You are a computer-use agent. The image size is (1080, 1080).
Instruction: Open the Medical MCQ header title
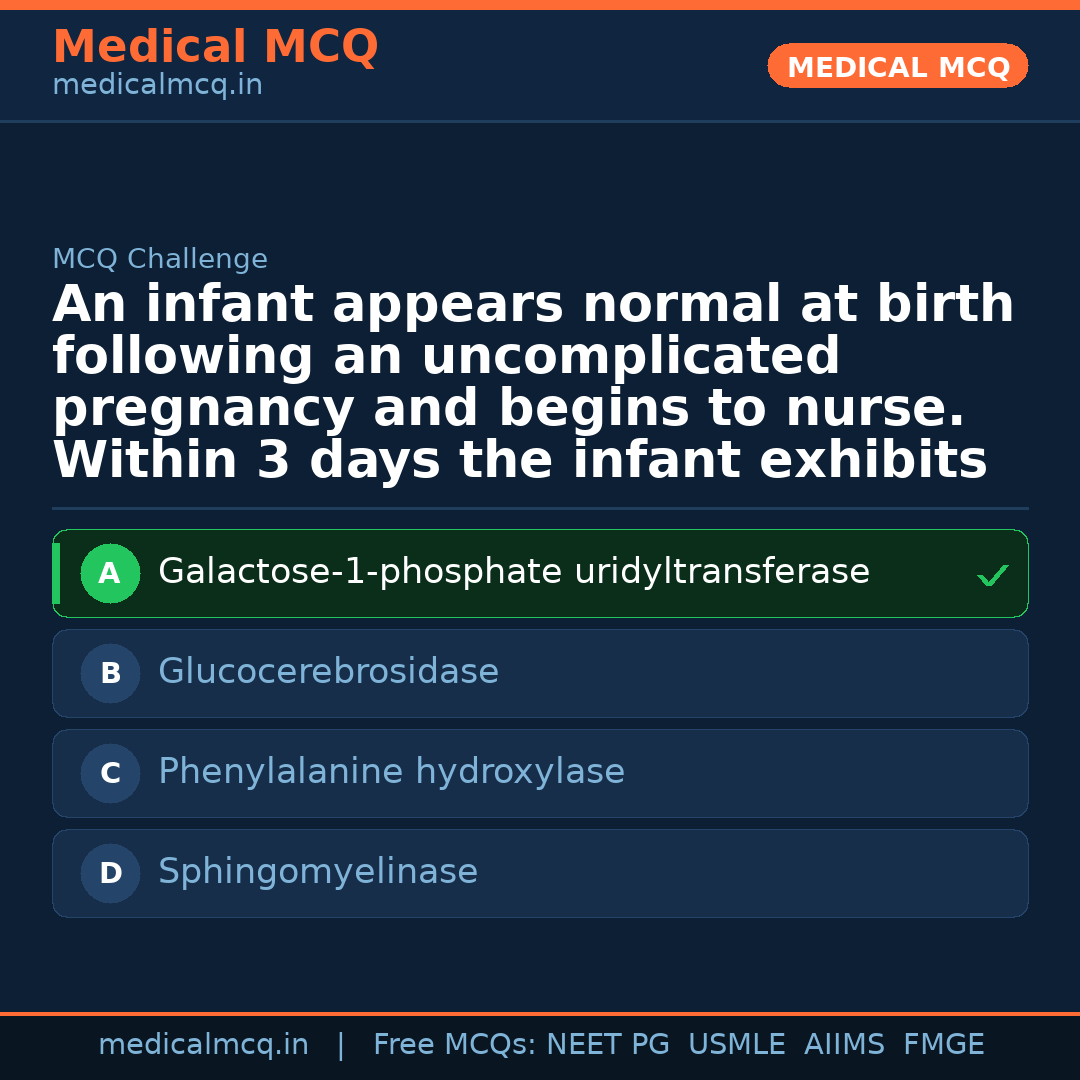pyautogui.click(x=215, y=46)
